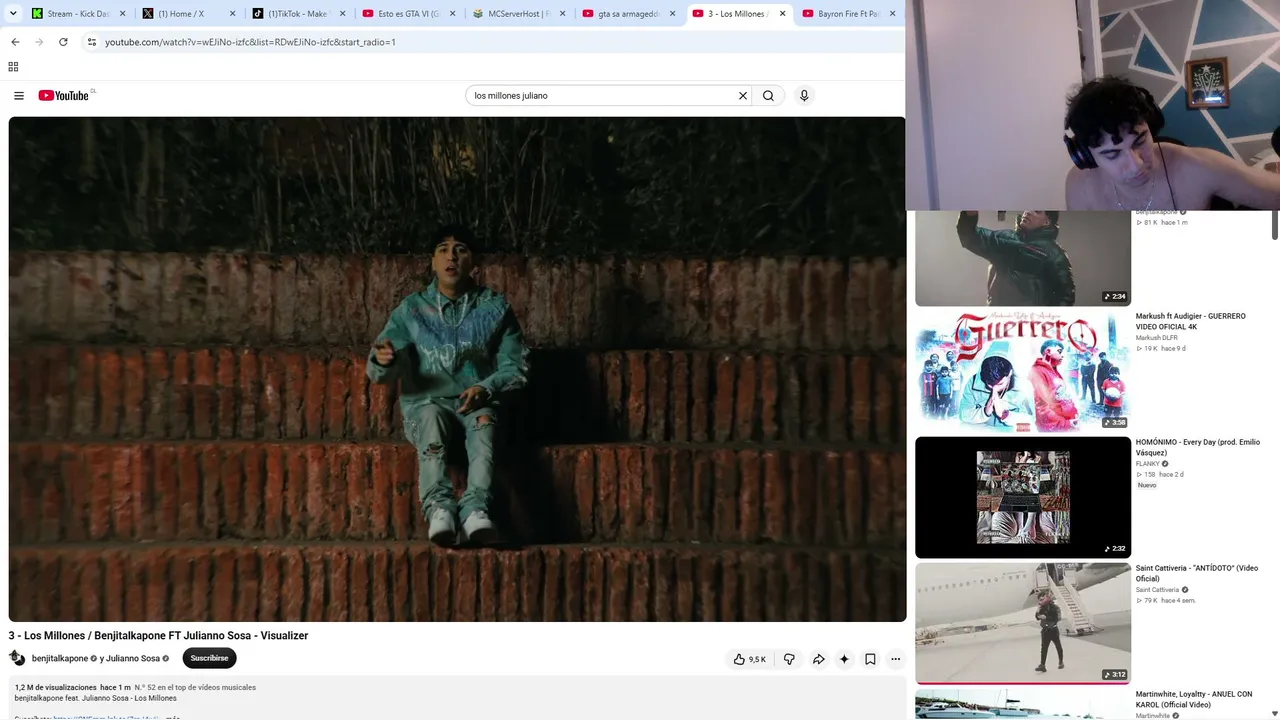1280x720 pixels.
Task: Select the URL in the address bar
Action: 250,42
